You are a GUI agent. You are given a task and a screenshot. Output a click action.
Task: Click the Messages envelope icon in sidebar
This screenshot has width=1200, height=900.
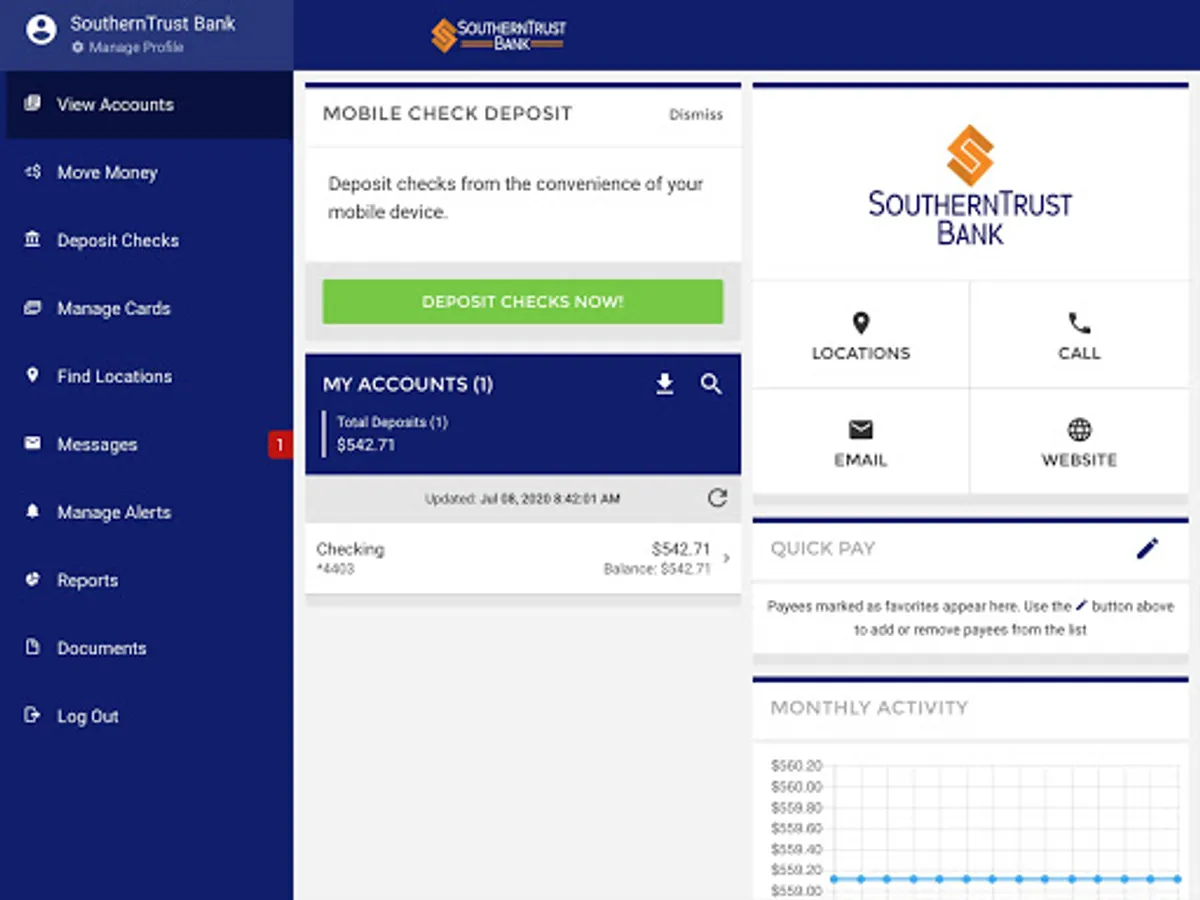[33, 443]
